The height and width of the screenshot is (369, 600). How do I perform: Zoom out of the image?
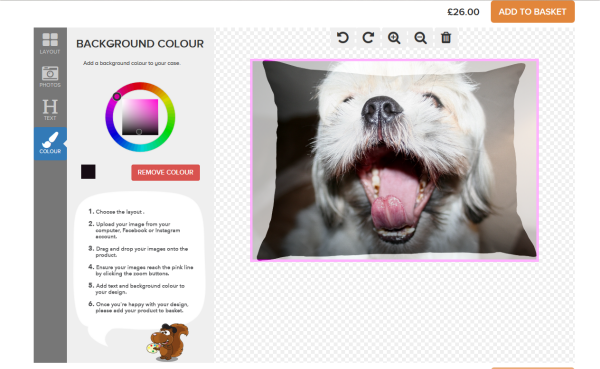pyautogui.click(x=420, y=38)
